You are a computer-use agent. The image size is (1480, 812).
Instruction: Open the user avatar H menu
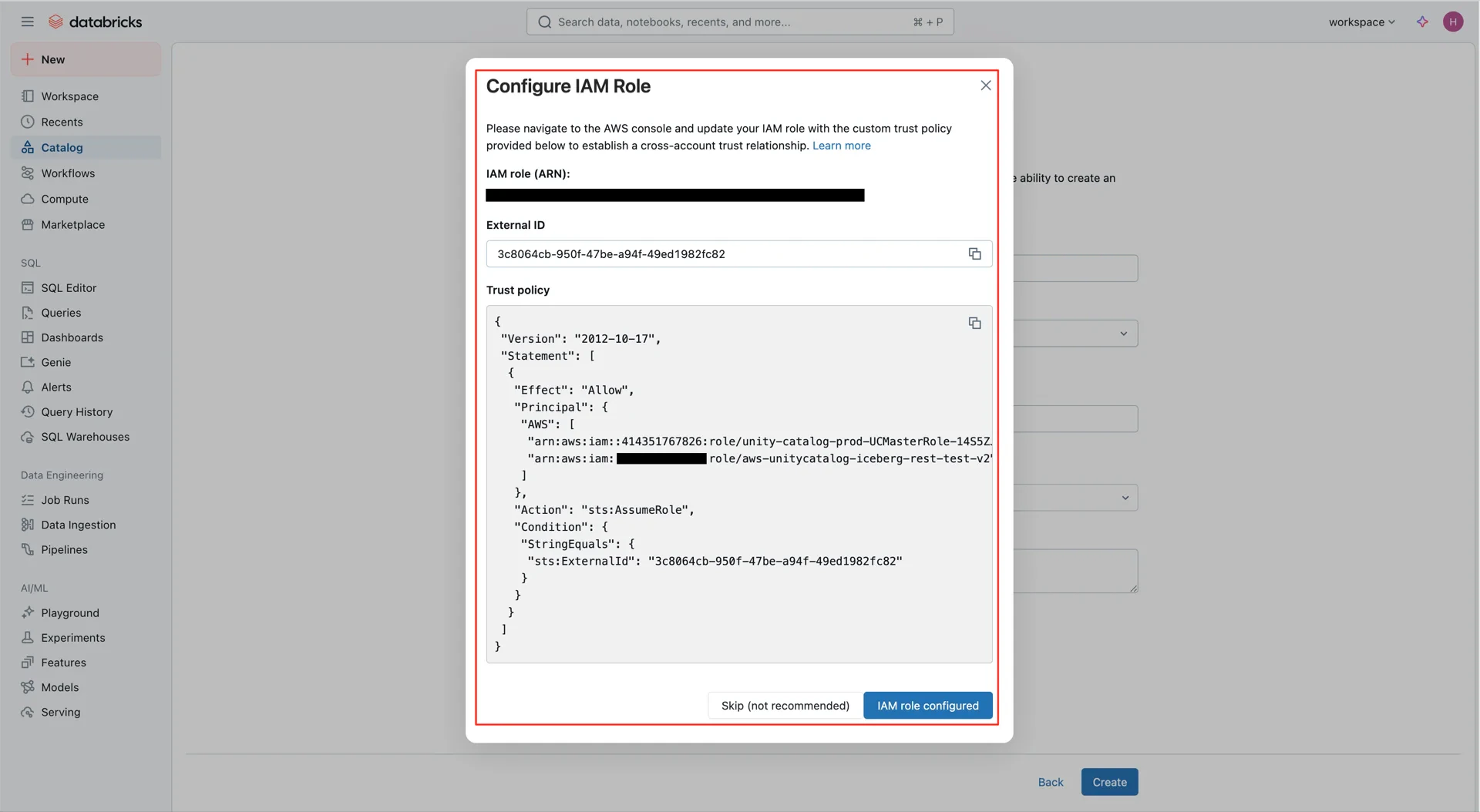(x=1453, y=22)
